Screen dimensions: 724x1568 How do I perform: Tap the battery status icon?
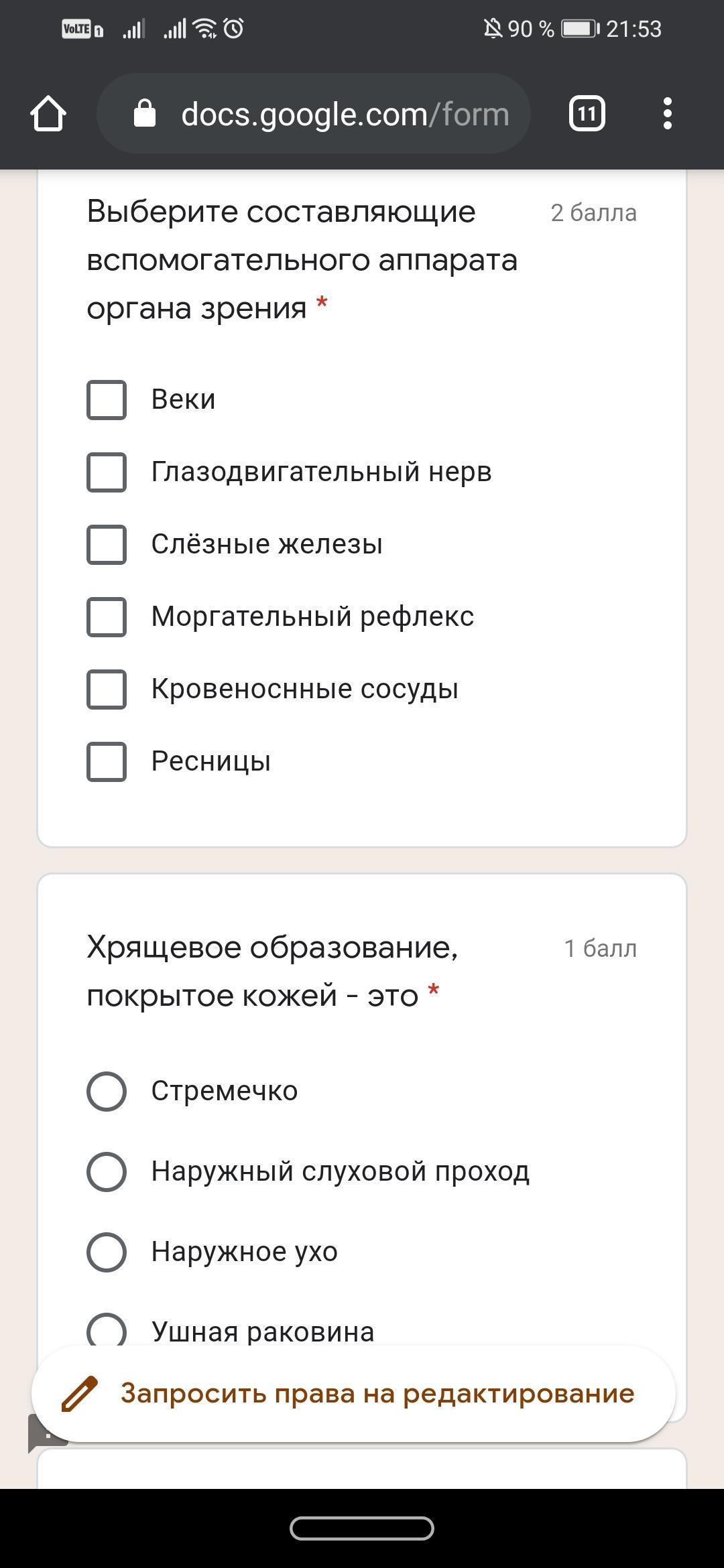tap(580, 29)
